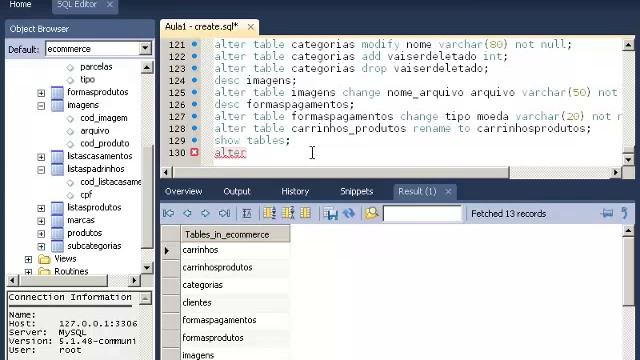This screenshot has width=640, height=360.
Task: Click statement marker dot on line 125
Action: click(195, 92)
